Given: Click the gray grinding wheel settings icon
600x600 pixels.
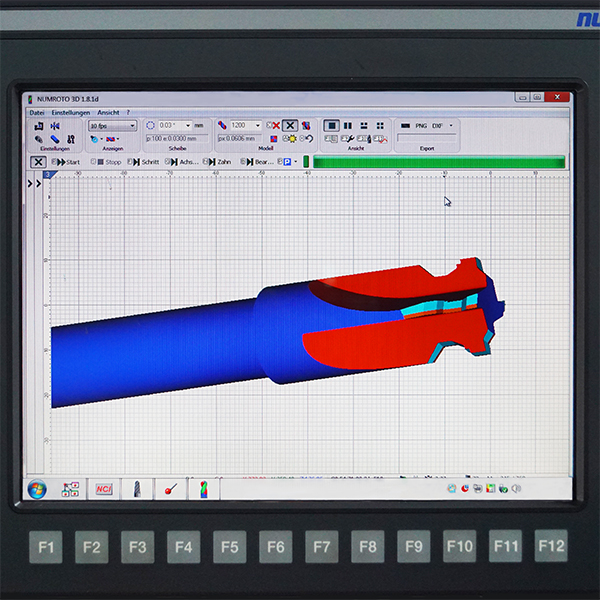Looking at the screenshot, I should click(39, 139).
